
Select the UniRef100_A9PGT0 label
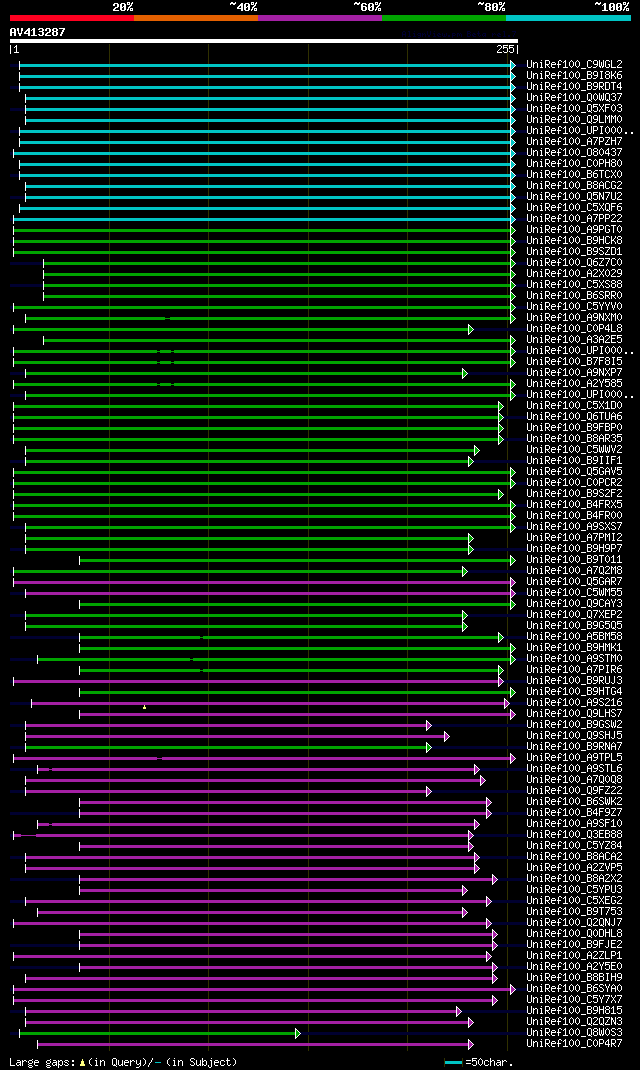[574, 230]
